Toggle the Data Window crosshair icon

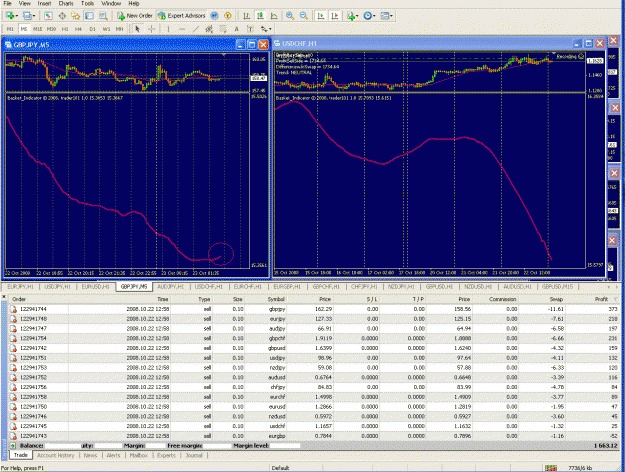pyautogui.click(x=62, y=16)
